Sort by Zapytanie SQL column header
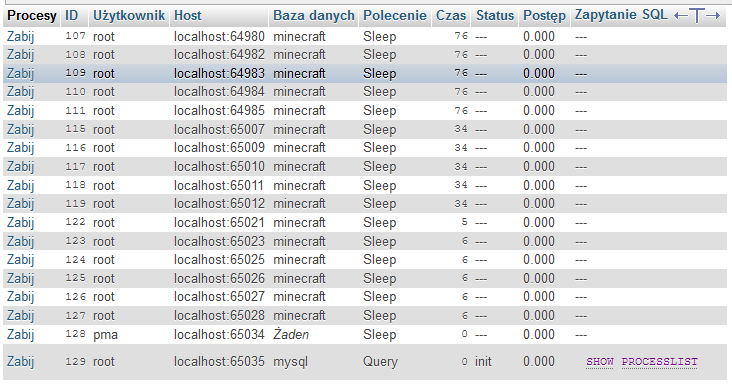 click(x=621, y=15)
